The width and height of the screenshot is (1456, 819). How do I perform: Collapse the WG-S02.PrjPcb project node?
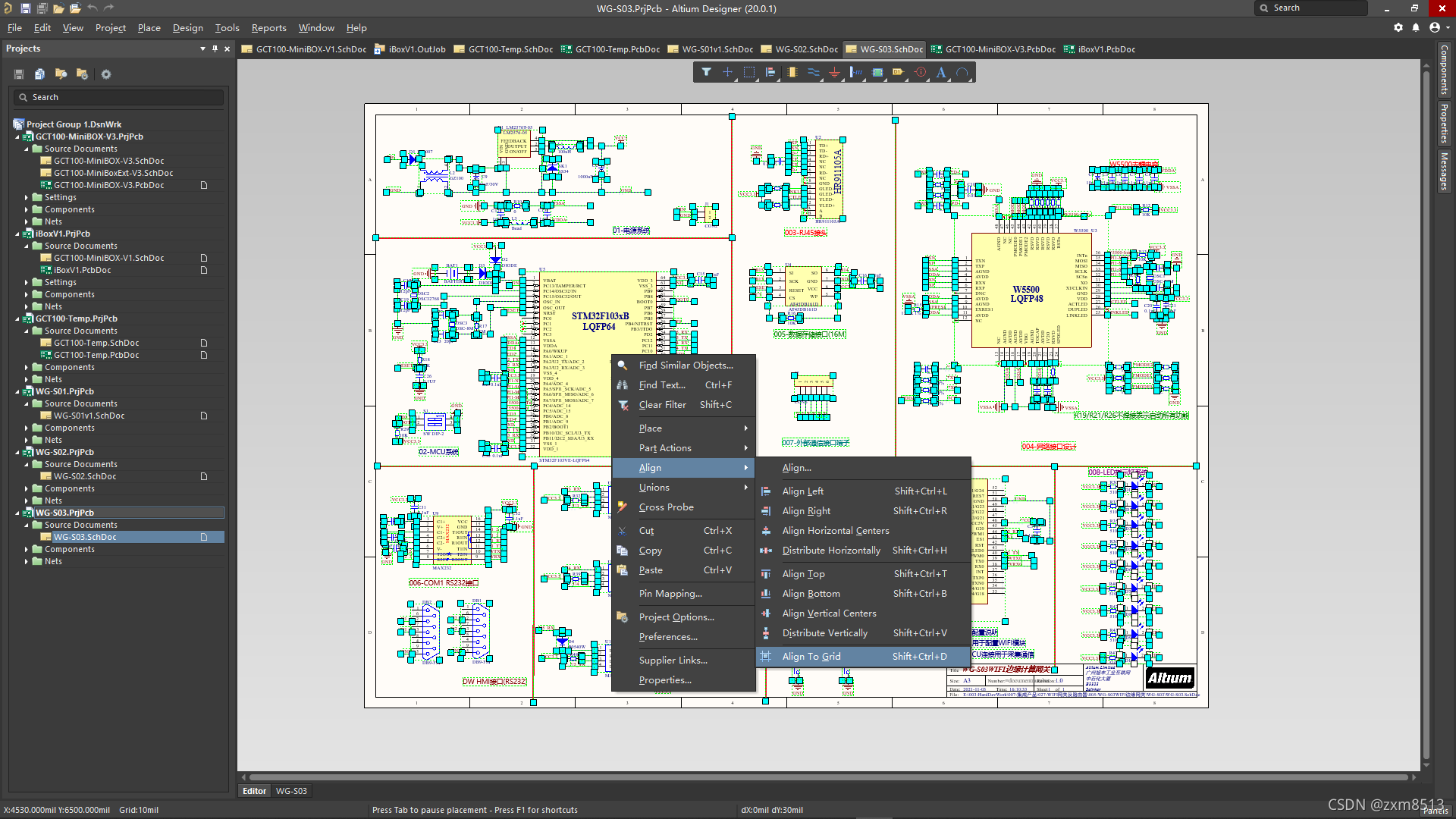point(17,453)
